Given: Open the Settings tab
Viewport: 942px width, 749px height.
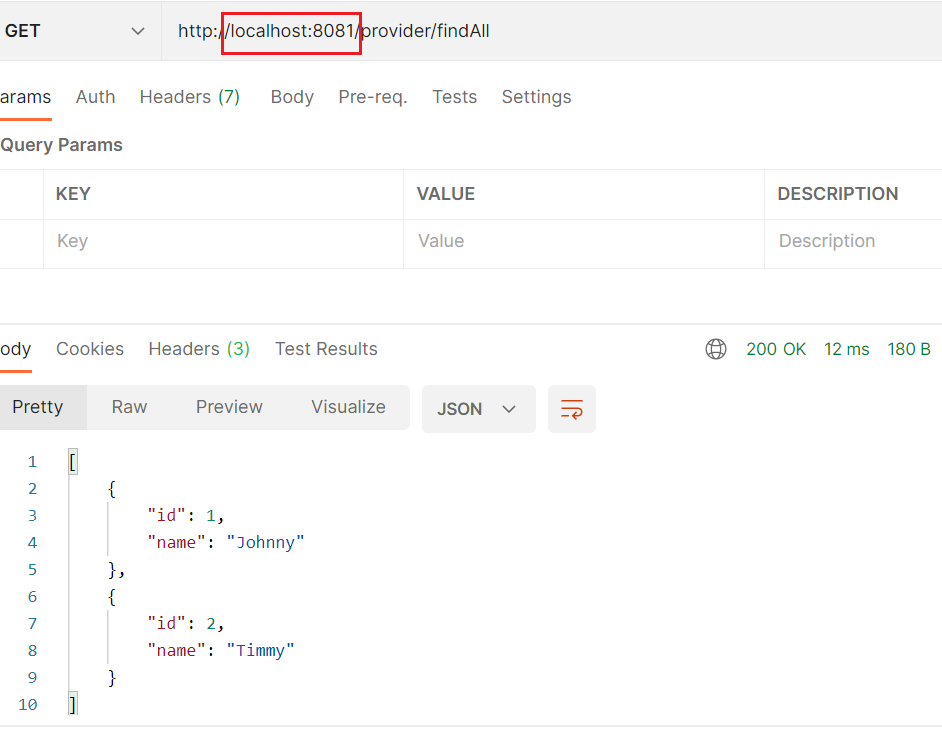Looking at the screenshot, I should [x=536, y=97].
